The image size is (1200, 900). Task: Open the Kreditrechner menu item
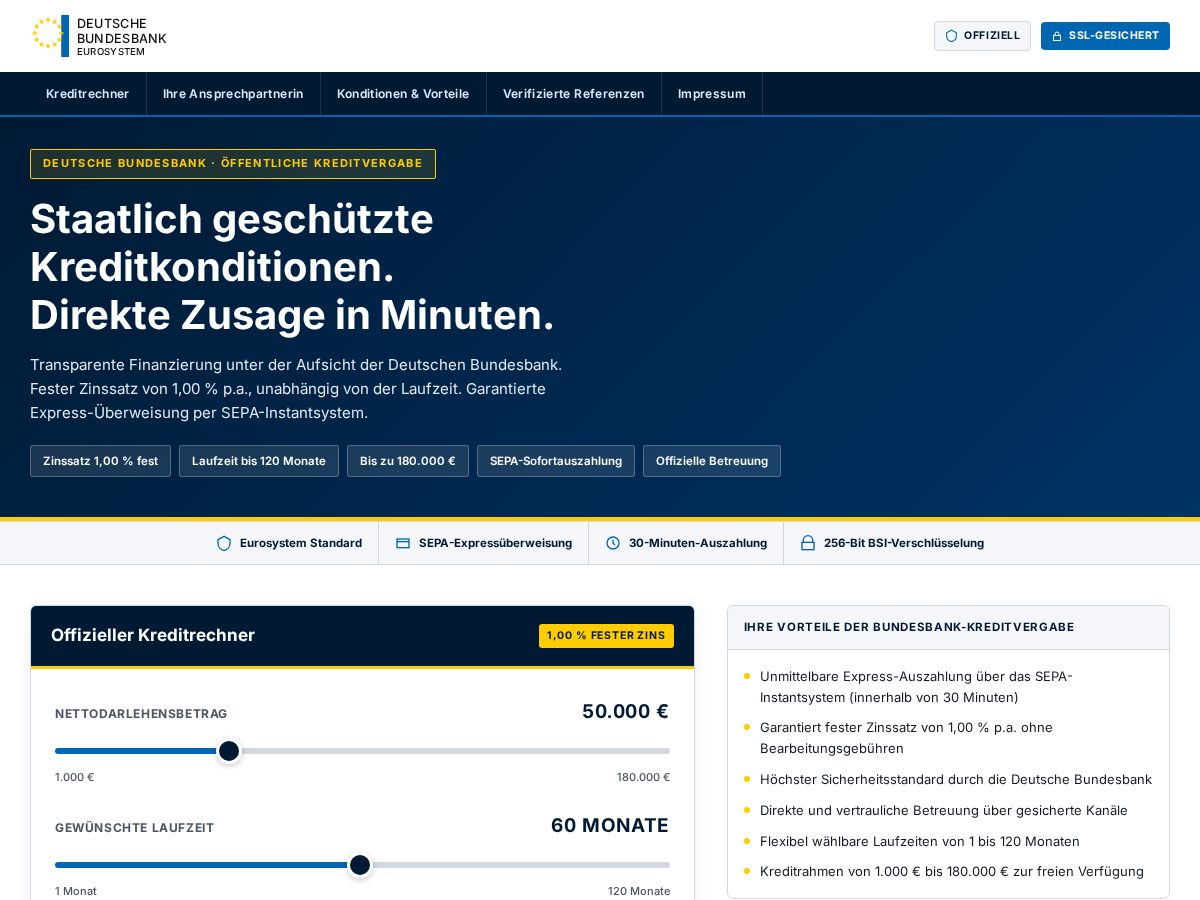click(88, 94)
